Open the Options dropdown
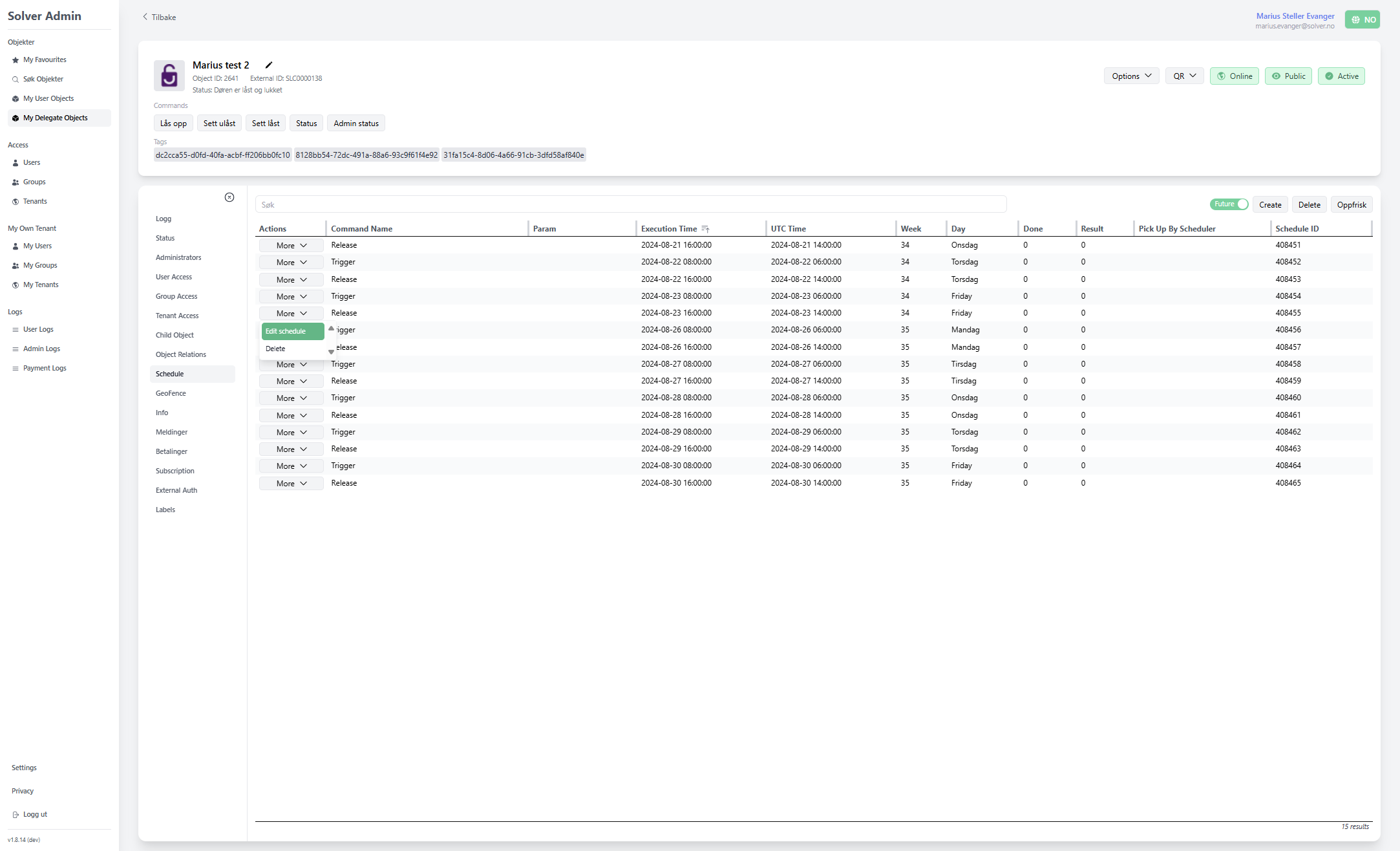This screenshot has width=1400, height=851. 1132,76
